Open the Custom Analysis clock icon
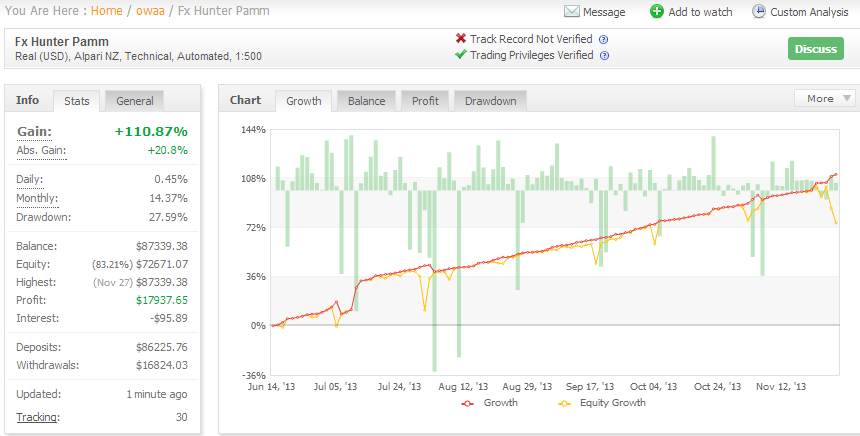 [759, 12]
